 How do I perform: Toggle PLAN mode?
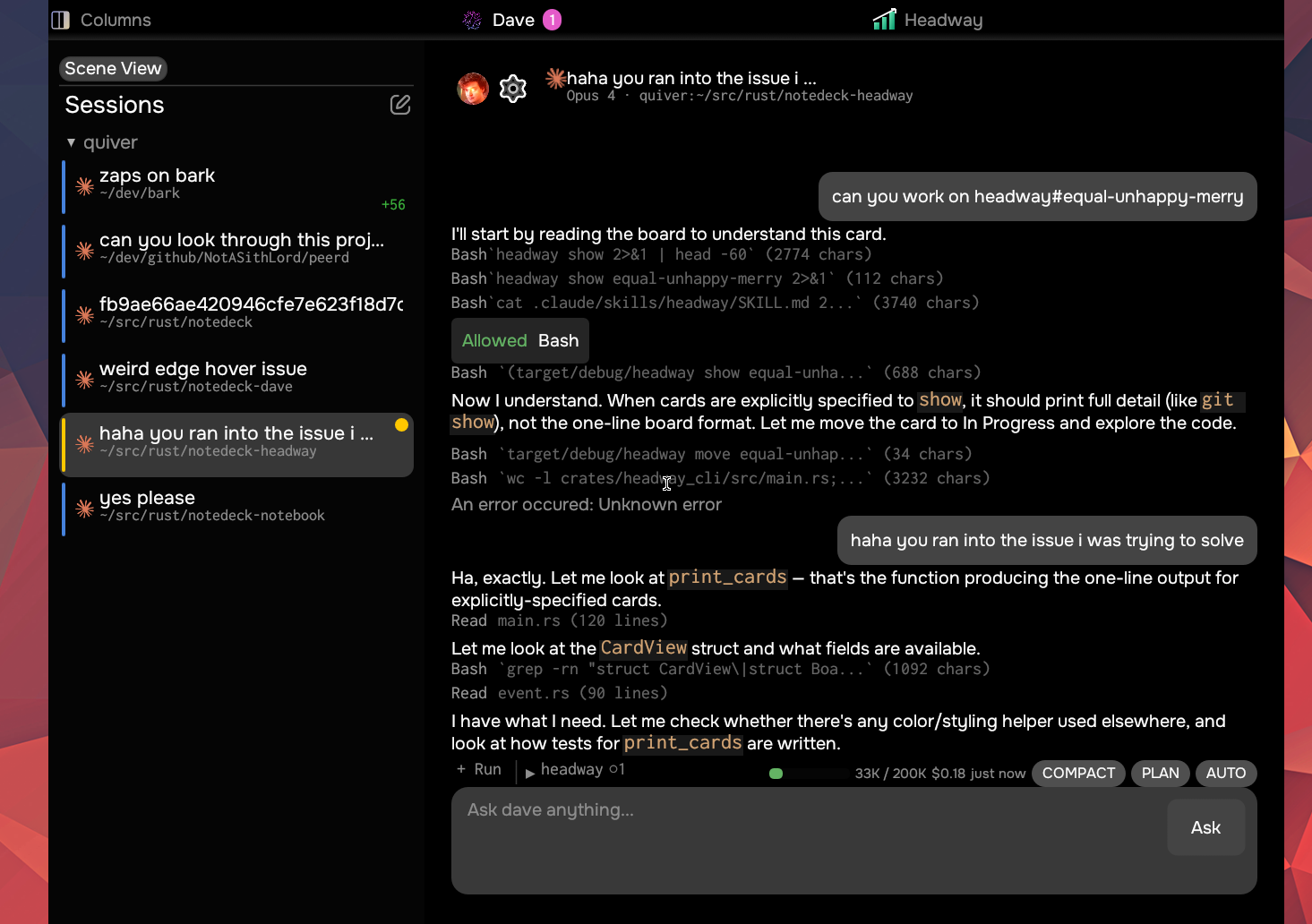pos(1161,773)
